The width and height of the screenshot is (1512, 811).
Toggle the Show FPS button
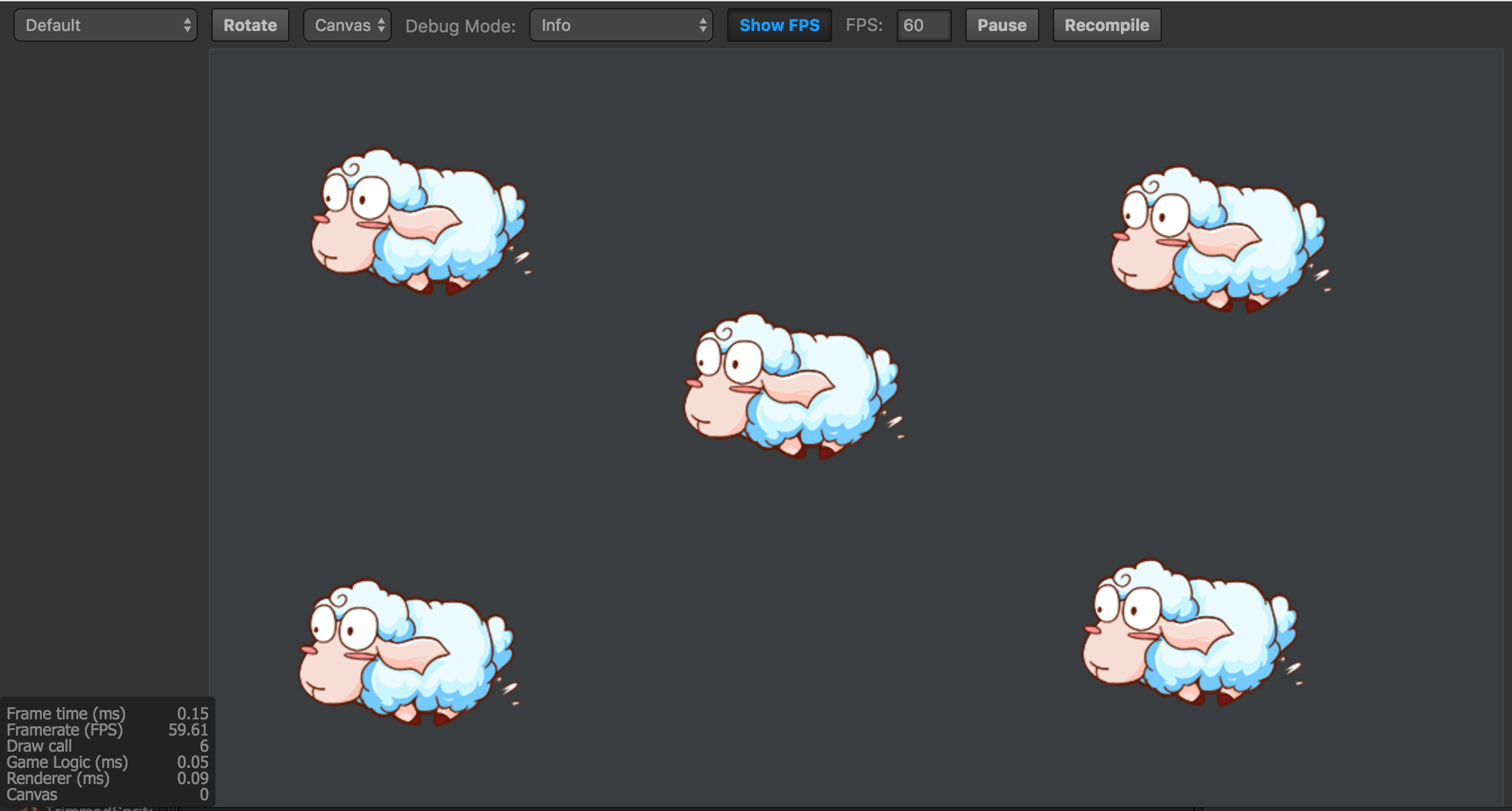point(779,26)
